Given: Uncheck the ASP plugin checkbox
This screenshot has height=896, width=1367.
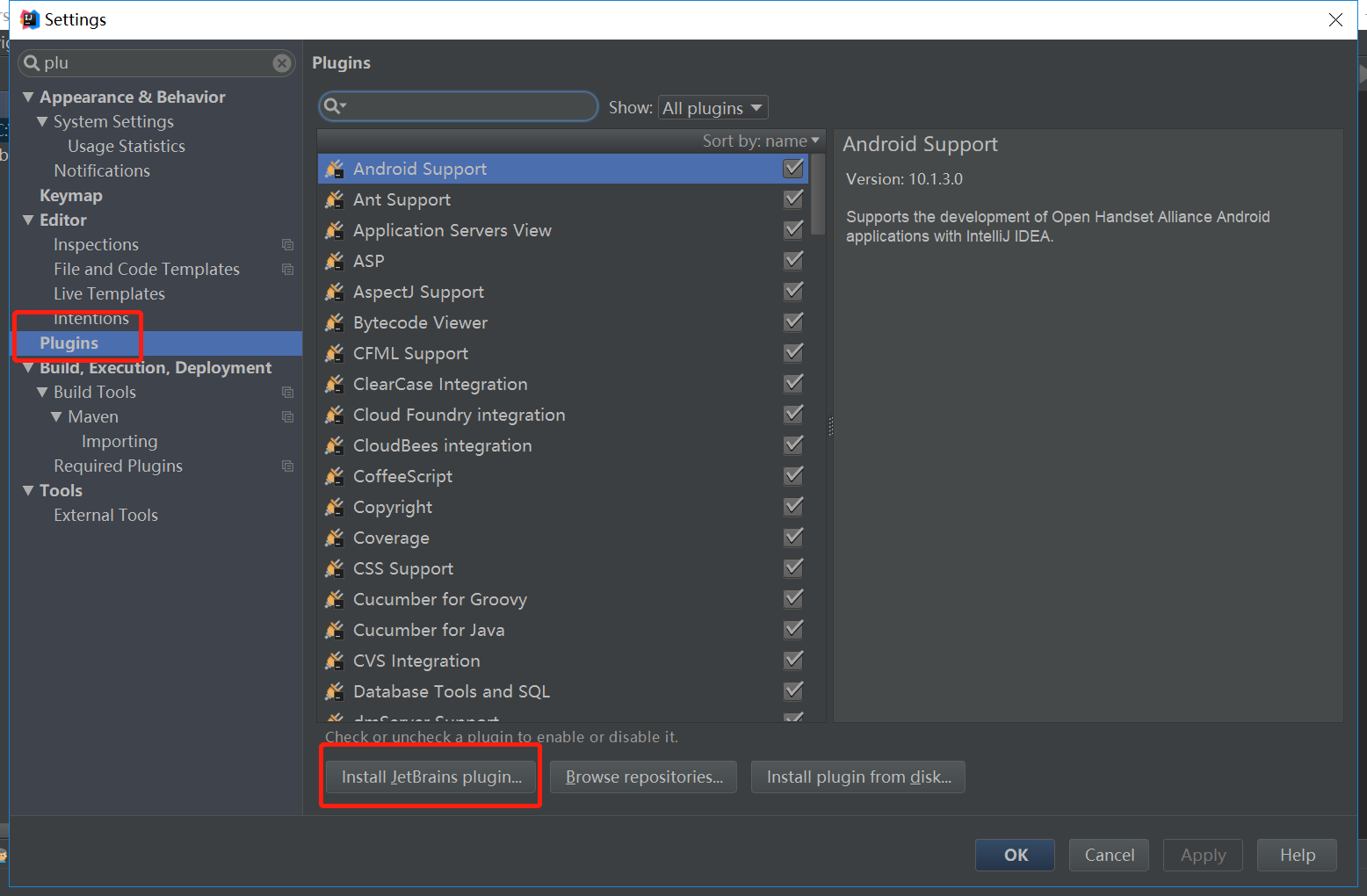Looking at the screenshot, I should [793, 260].
